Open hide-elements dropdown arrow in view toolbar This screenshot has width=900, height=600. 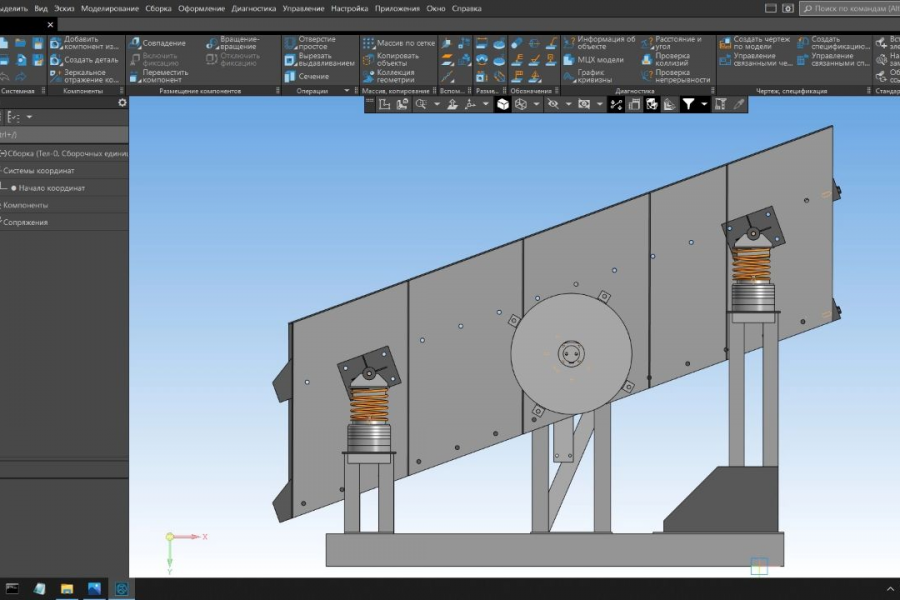[568, 104]
